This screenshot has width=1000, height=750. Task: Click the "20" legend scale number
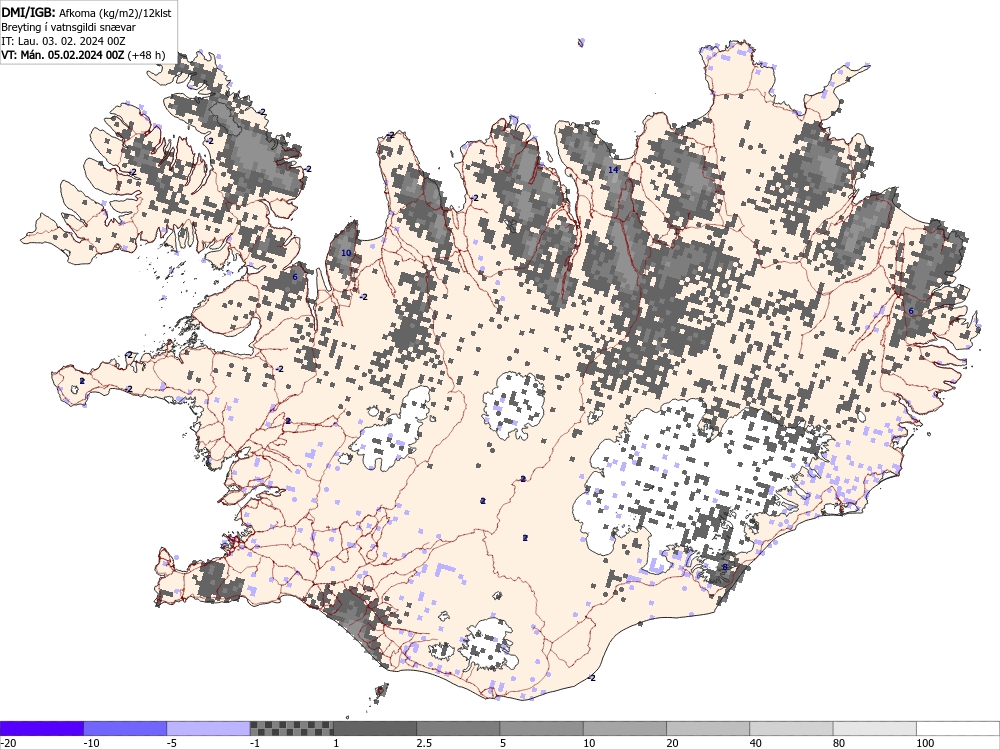(673, 743)
